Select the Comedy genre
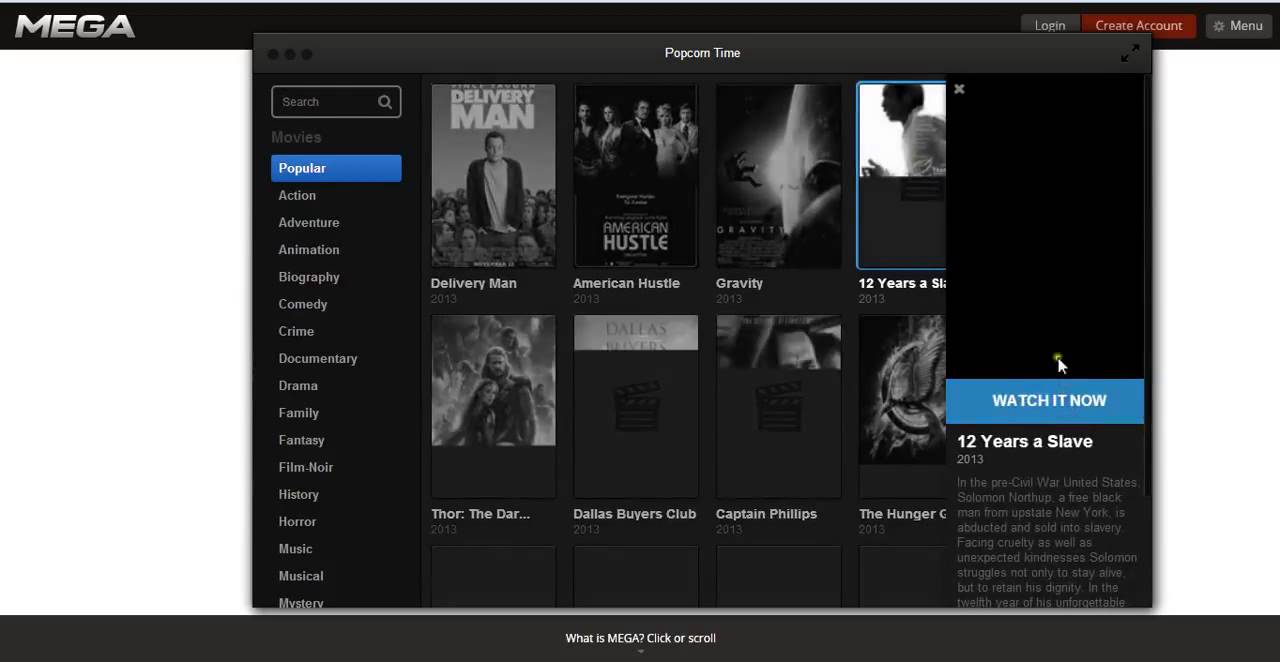This screenshot has height=662, width=1280. 303,304
